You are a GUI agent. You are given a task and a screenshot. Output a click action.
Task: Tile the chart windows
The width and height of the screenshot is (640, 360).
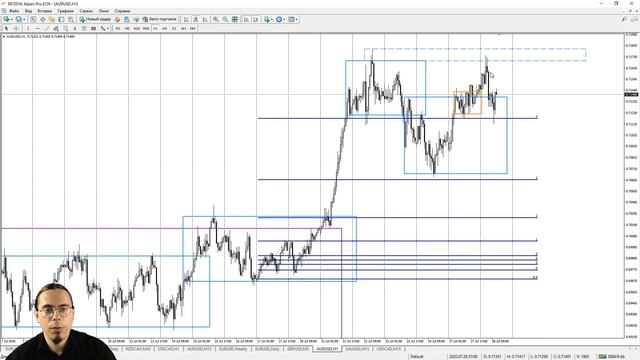(235, 19)
